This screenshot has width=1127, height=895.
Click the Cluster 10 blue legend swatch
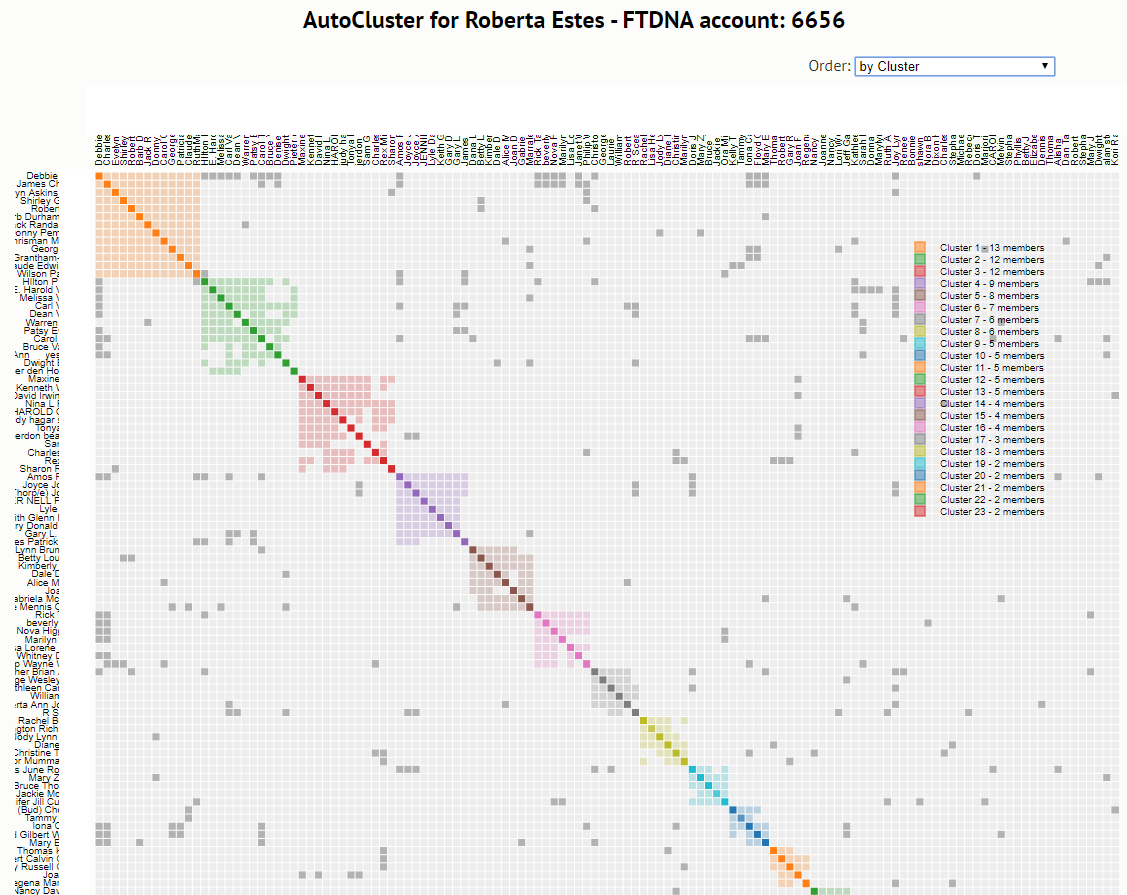919,356
